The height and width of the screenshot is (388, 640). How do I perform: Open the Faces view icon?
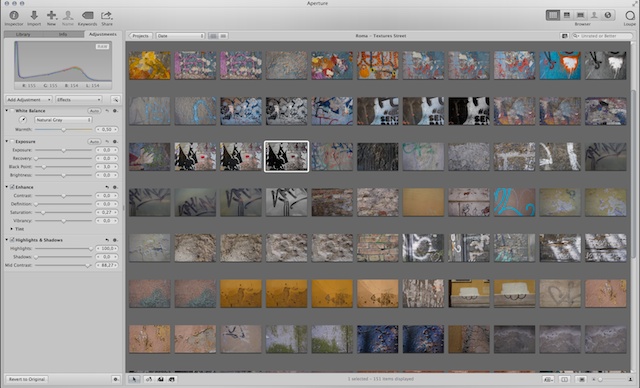click(x=594, y=15)
